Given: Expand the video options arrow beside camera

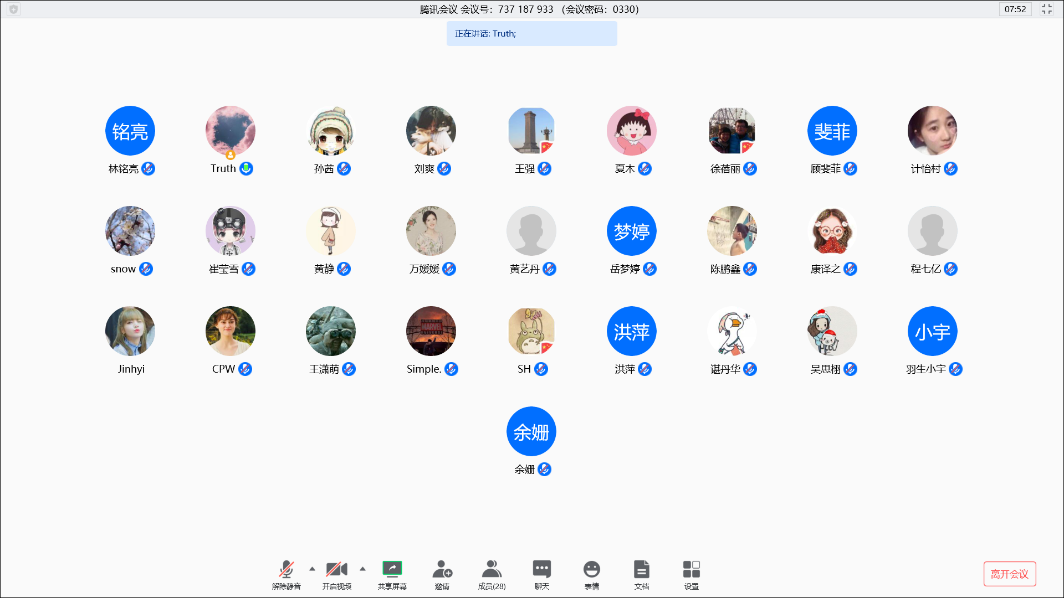Looking at the screenshot, I should click(x=362, y=568).
